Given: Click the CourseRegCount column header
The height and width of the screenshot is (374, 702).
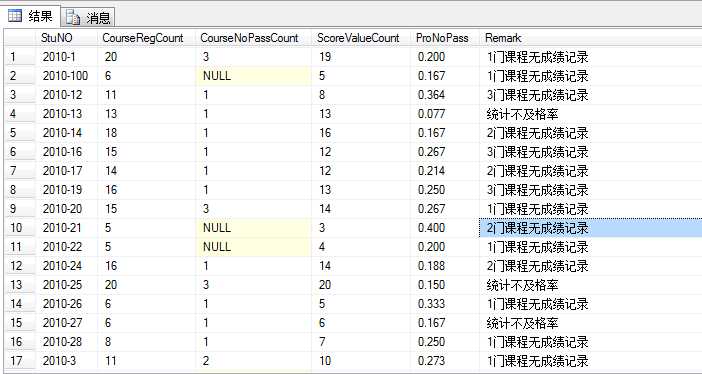Looking at the screenshot, I should pos(147,38).
